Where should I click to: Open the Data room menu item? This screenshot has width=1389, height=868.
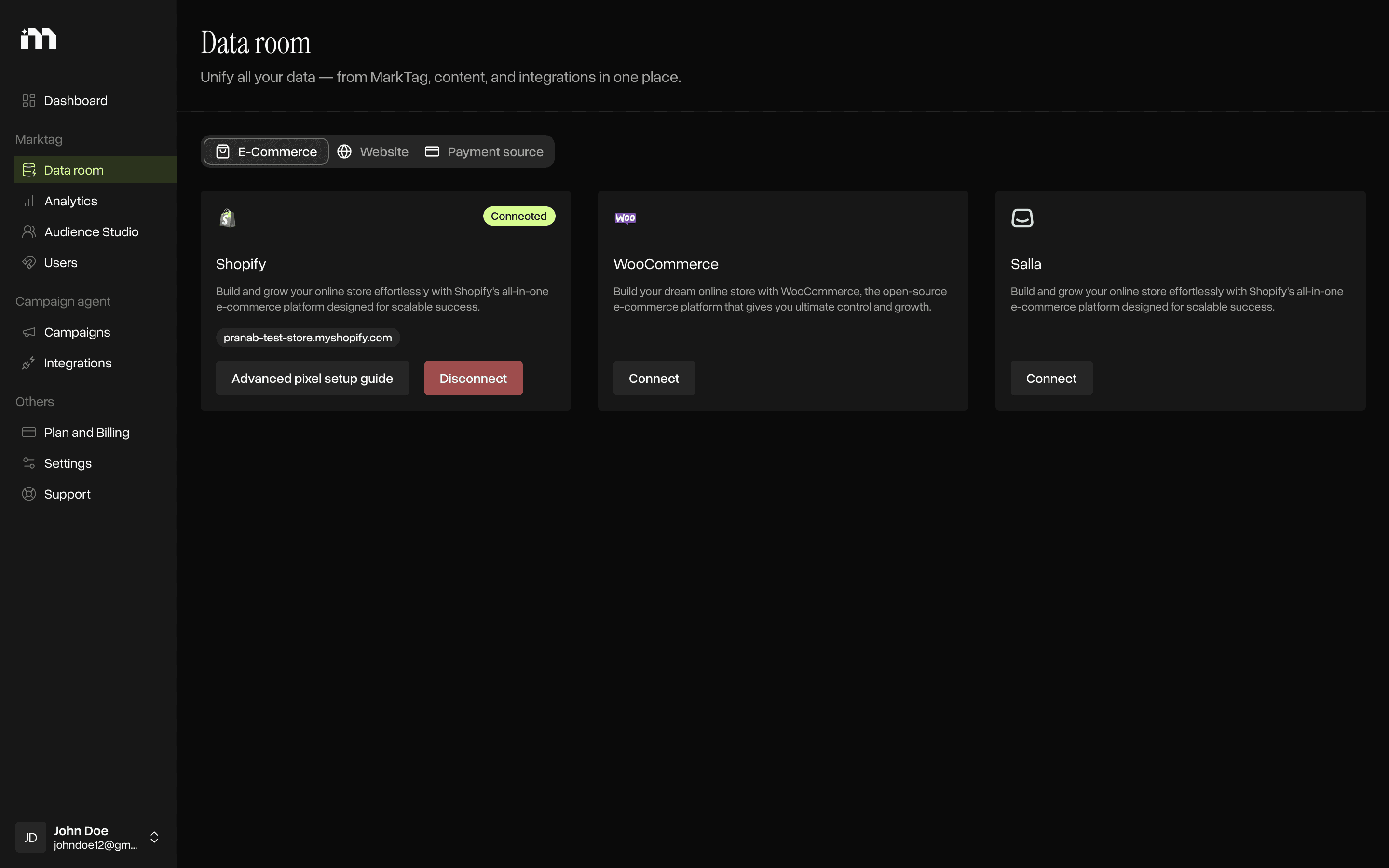coord(95,170)
